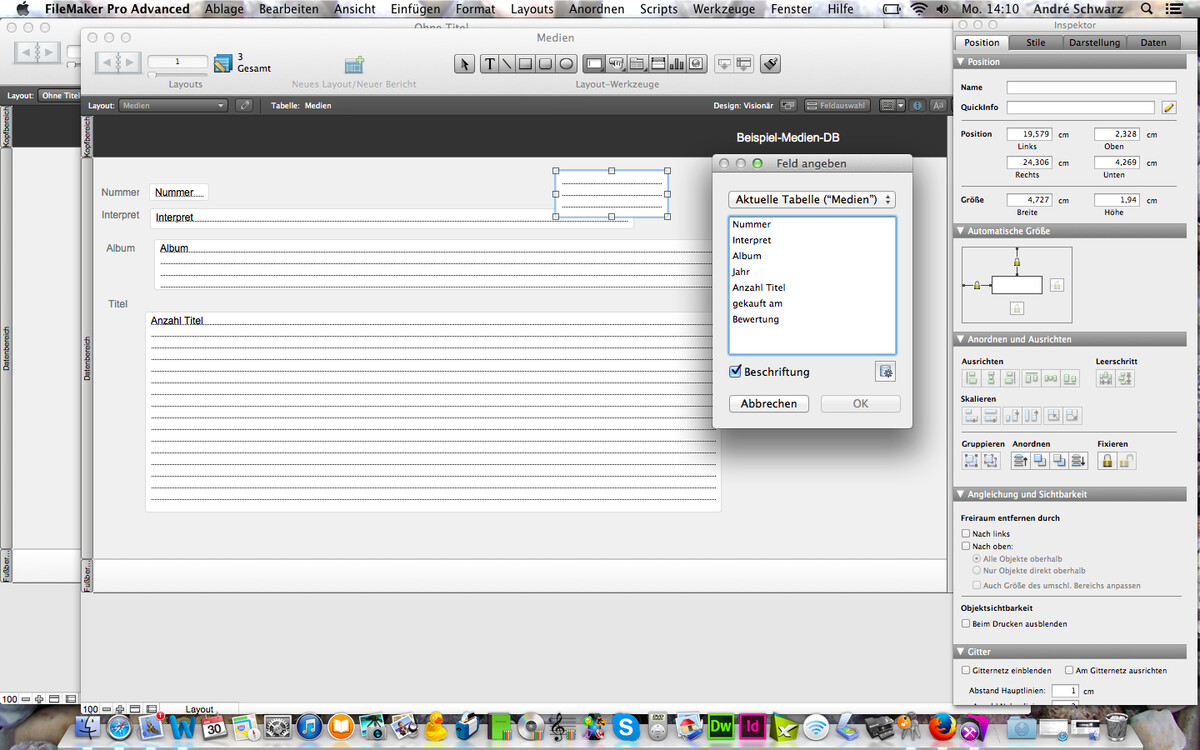This screenshot has width=1200, height=750.
Task: Open the Layout Medien popup menu
Action: click(173, 105)
